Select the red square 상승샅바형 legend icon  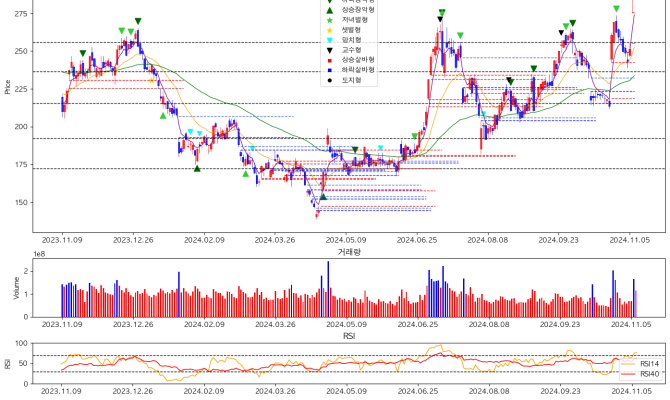tap(330, 60)
